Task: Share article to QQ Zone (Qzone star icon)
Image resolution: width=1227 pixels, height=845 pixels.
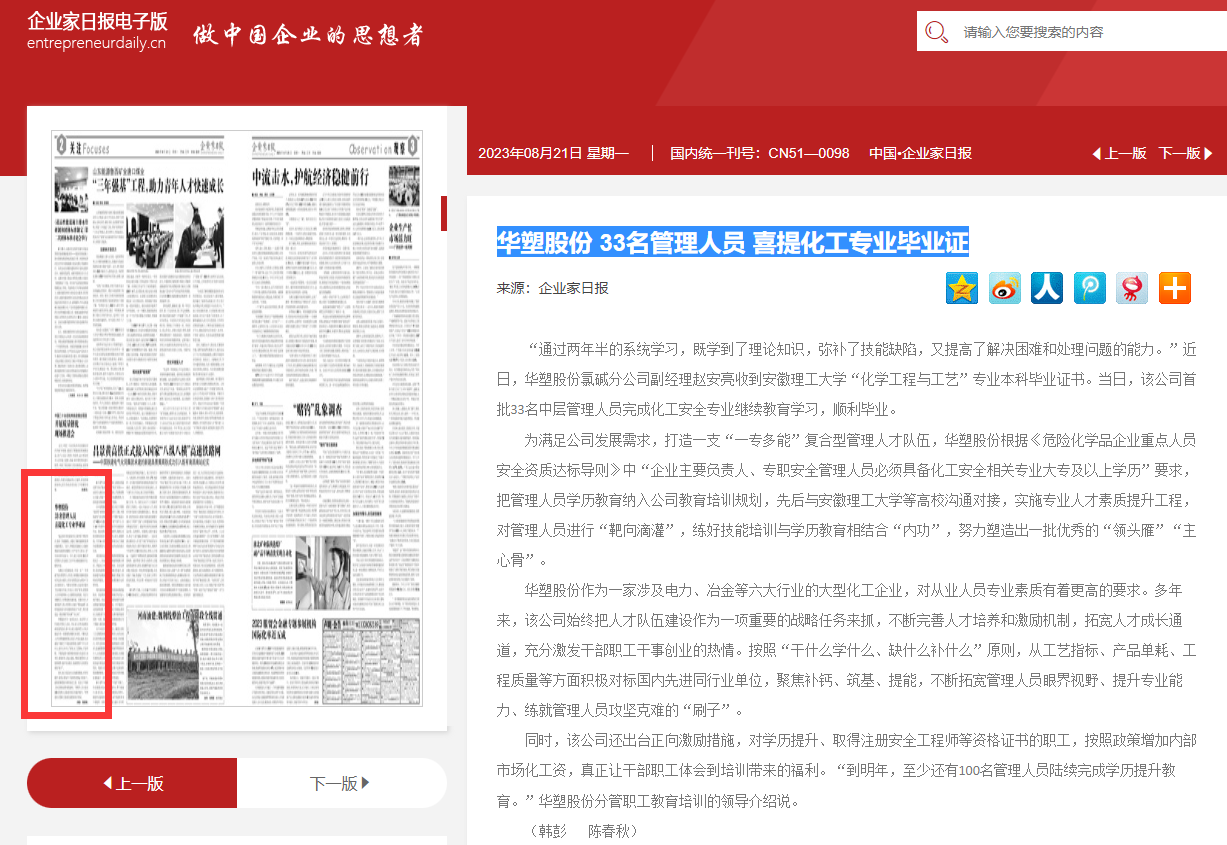Action: point(962,288)
